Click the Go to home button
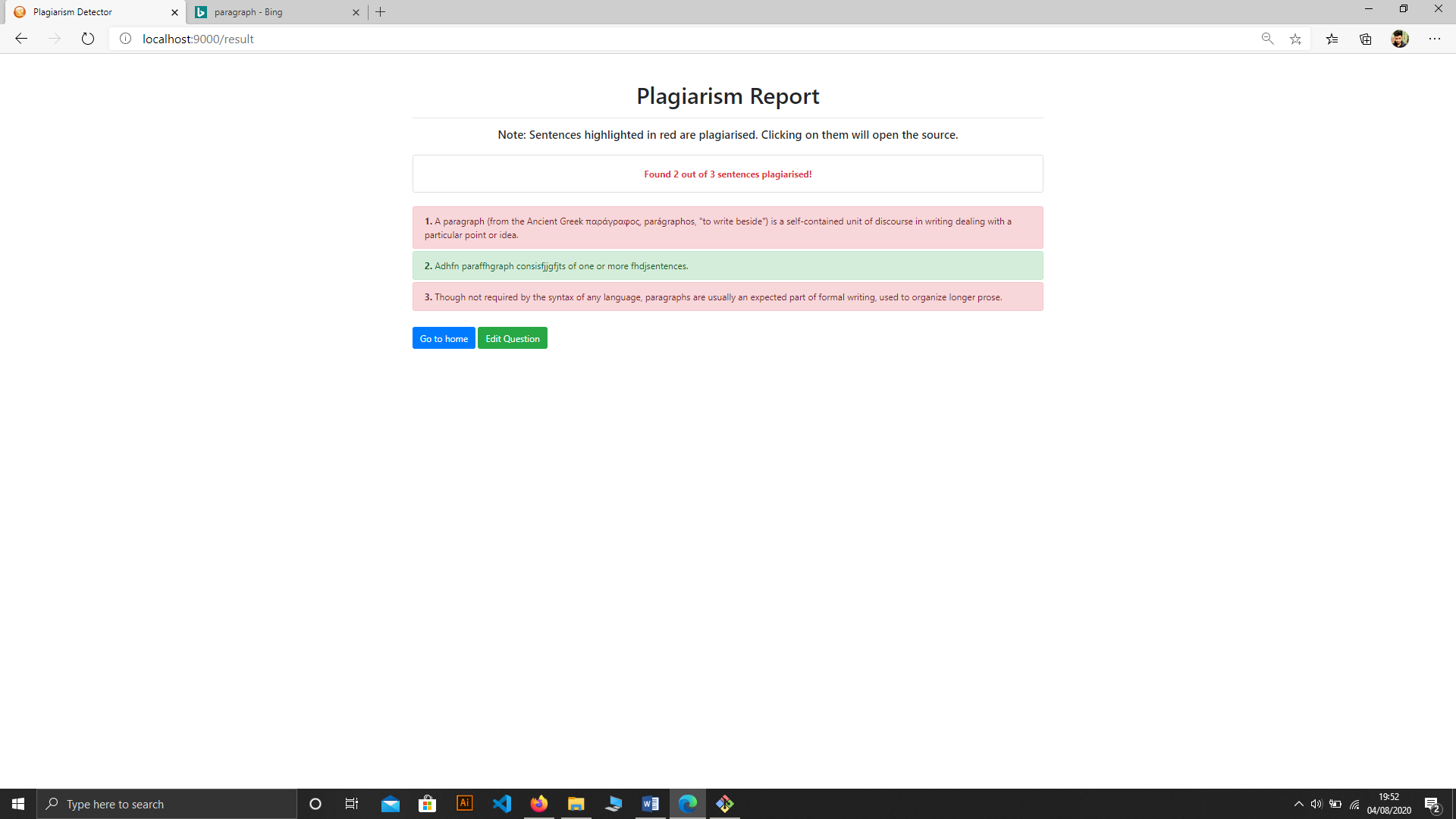The width and height of the screenshot is (1456, 819). [444, 338]
